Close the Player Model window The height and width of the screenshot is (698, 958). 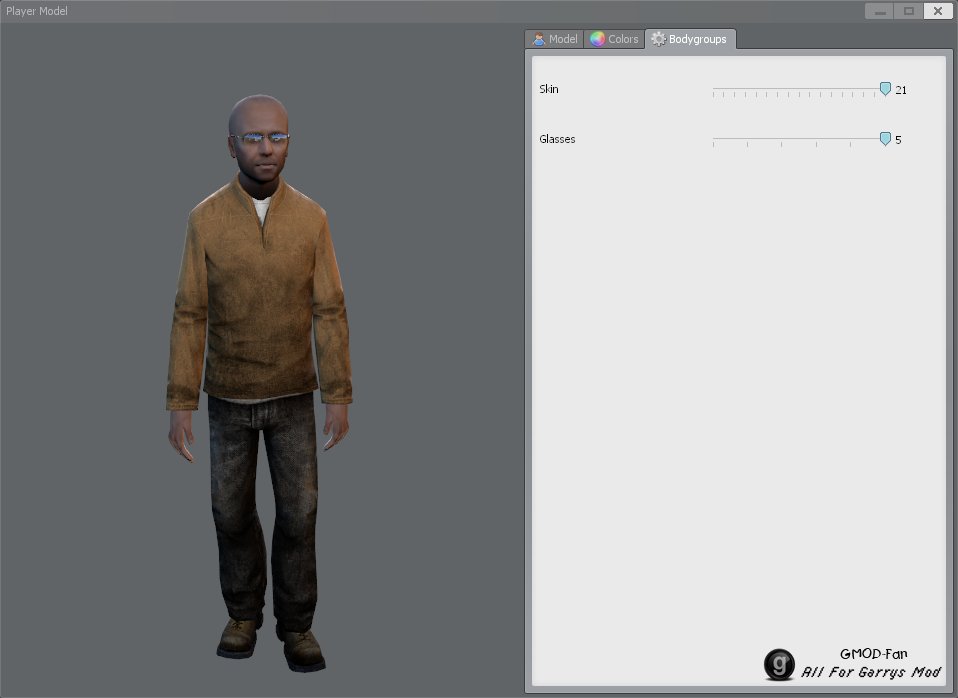tap(938, 11)
